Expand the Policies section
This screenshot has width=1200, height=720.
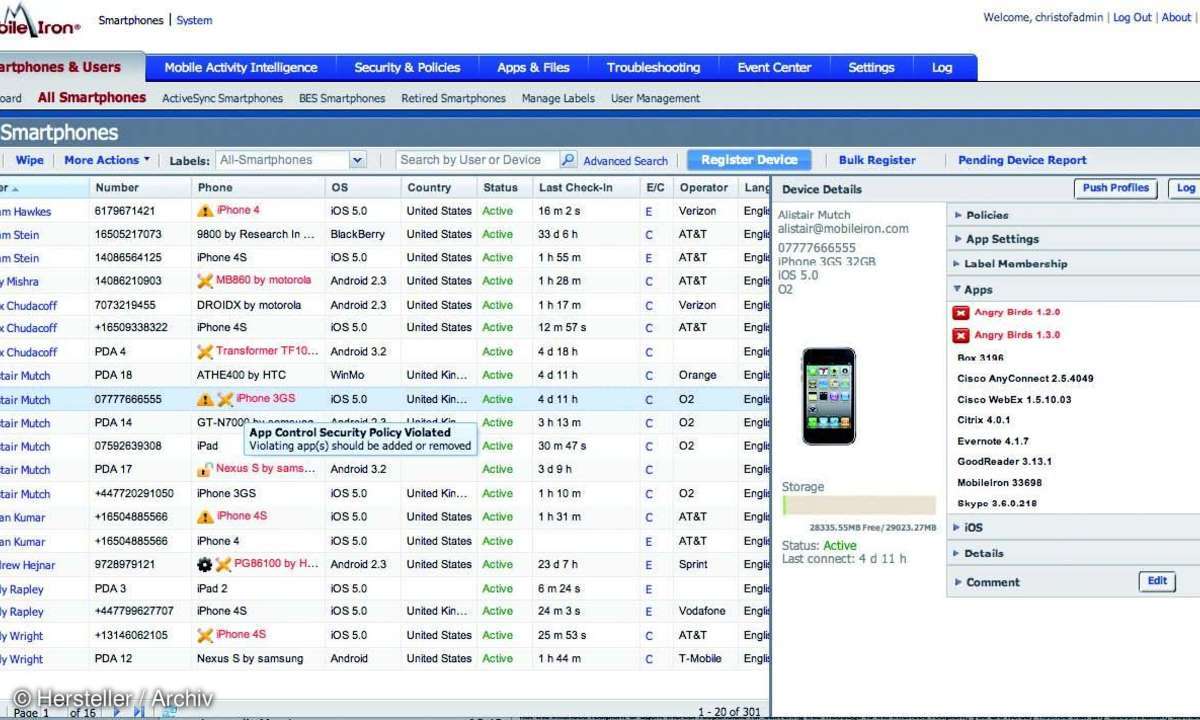pos(1073,215)
